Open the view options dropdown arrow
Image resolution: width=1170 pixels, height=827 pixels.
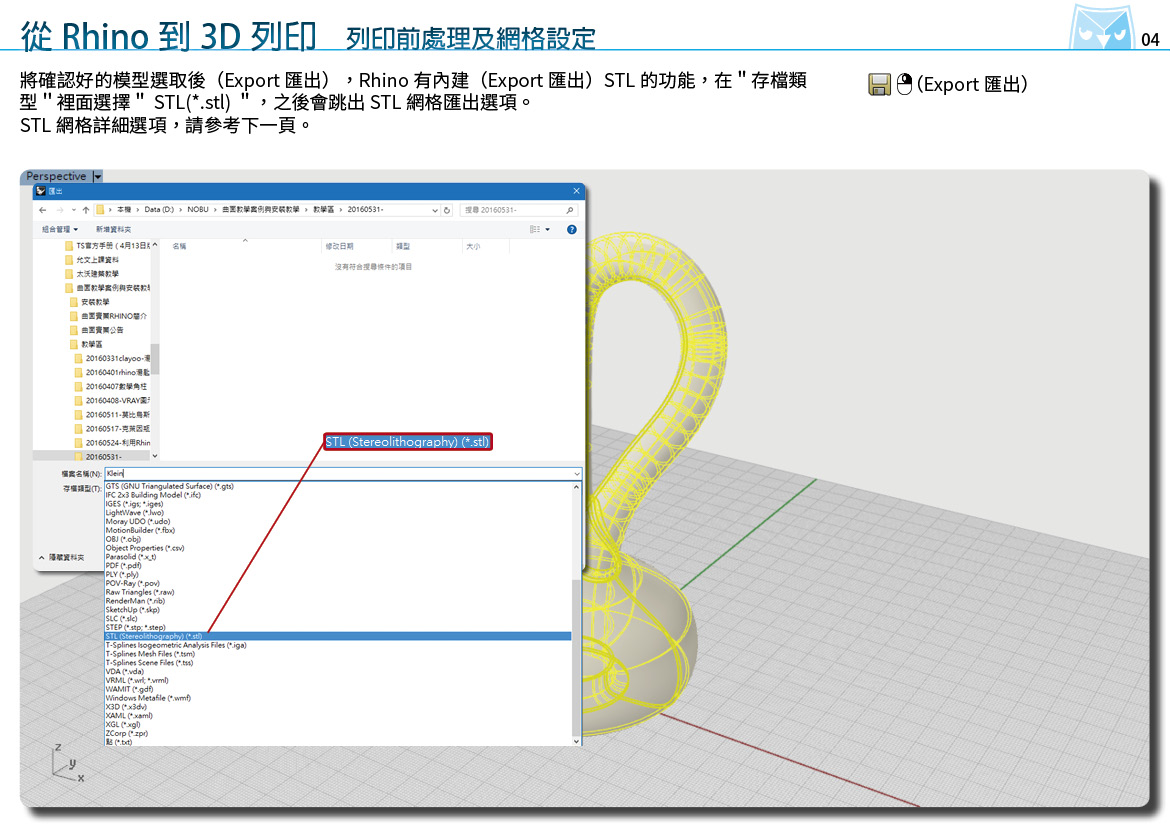[548, 230]
